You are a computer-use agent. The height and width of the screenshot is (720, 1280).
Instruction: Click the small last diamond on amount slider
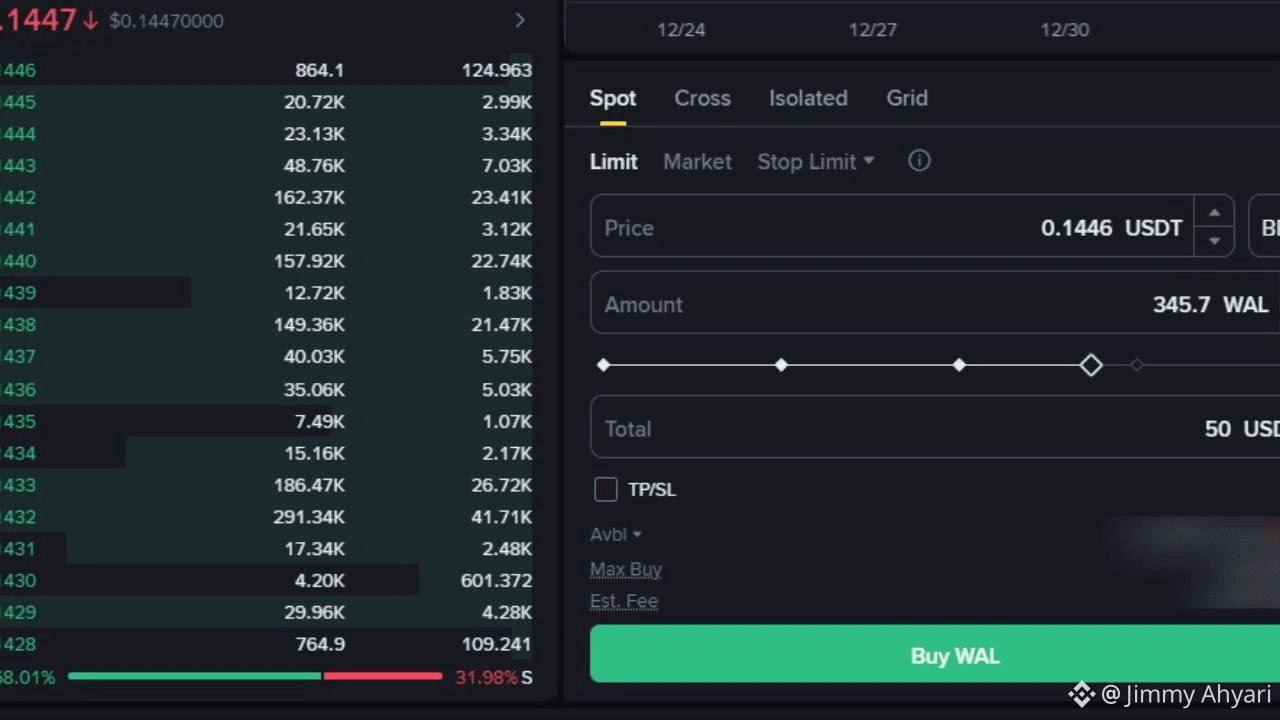coord(1137,365)
